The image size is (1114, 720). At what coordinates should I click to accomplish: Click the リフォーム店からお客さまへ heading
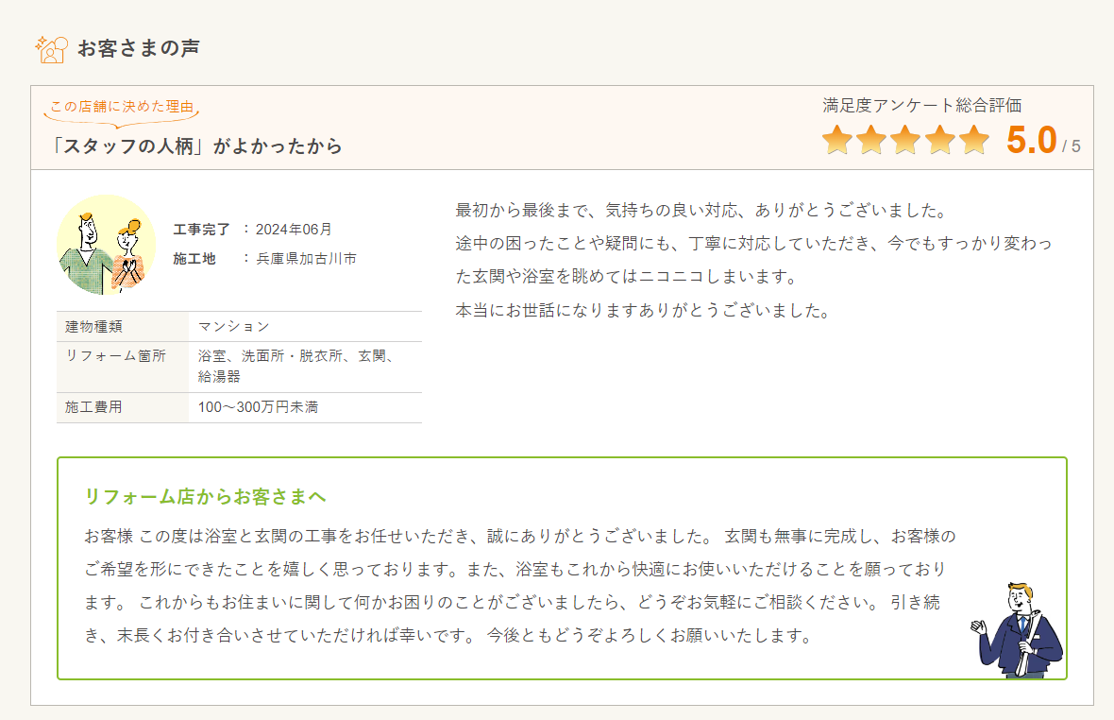(206, 497)
